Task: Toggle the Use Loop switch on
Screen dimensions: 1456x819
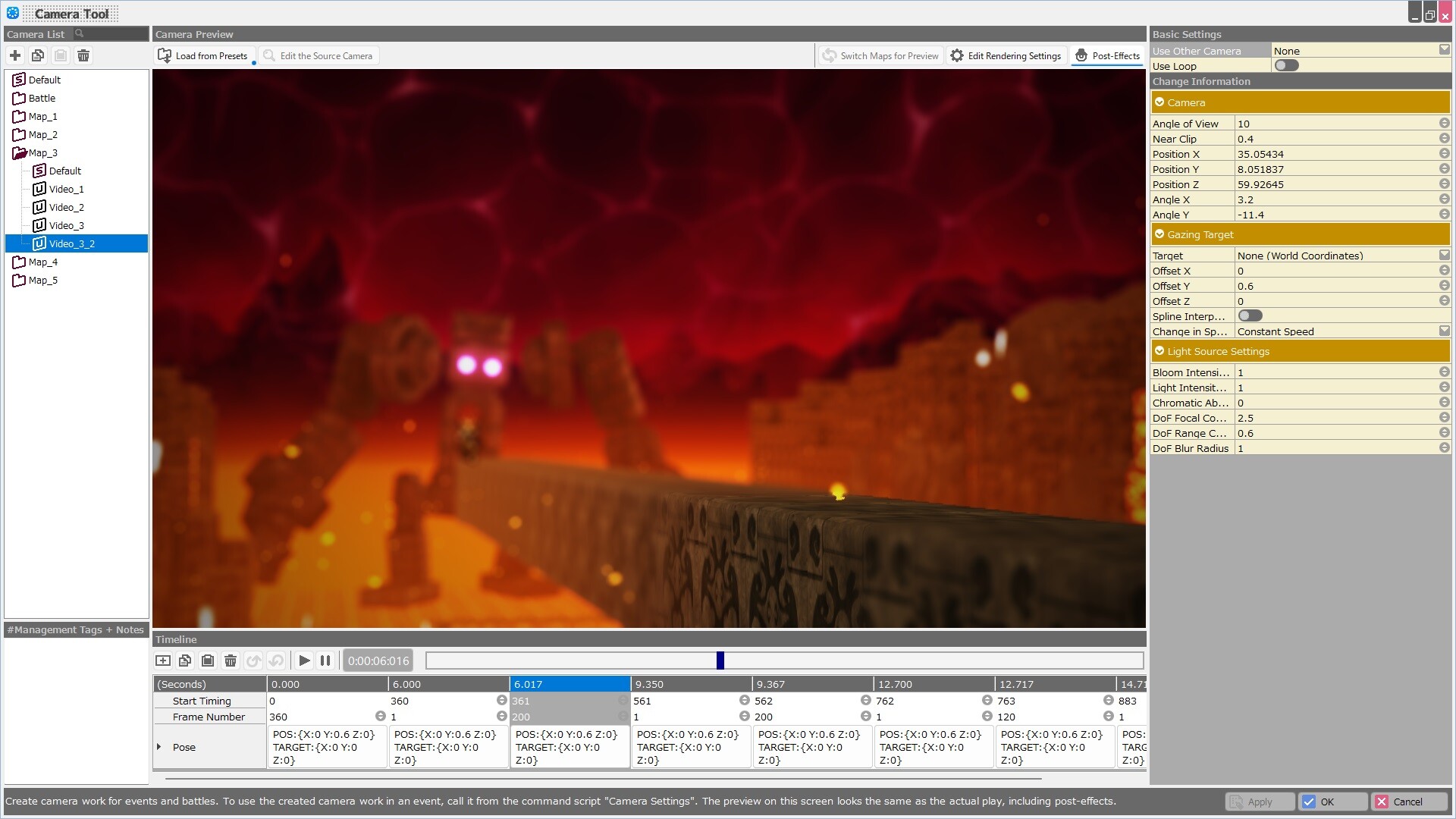Action: [1287, 65]
